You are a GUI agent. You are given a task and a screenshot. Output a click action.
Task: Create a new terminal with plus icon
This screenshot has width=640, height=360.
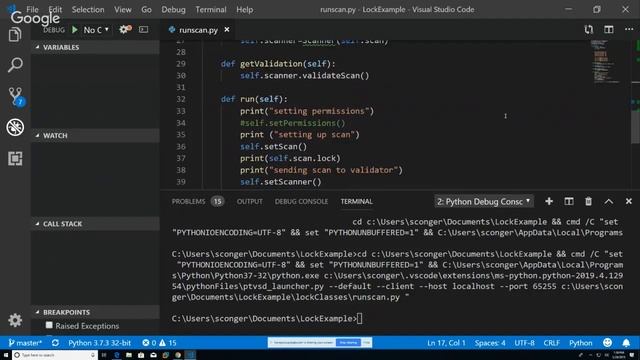(549, 201)
